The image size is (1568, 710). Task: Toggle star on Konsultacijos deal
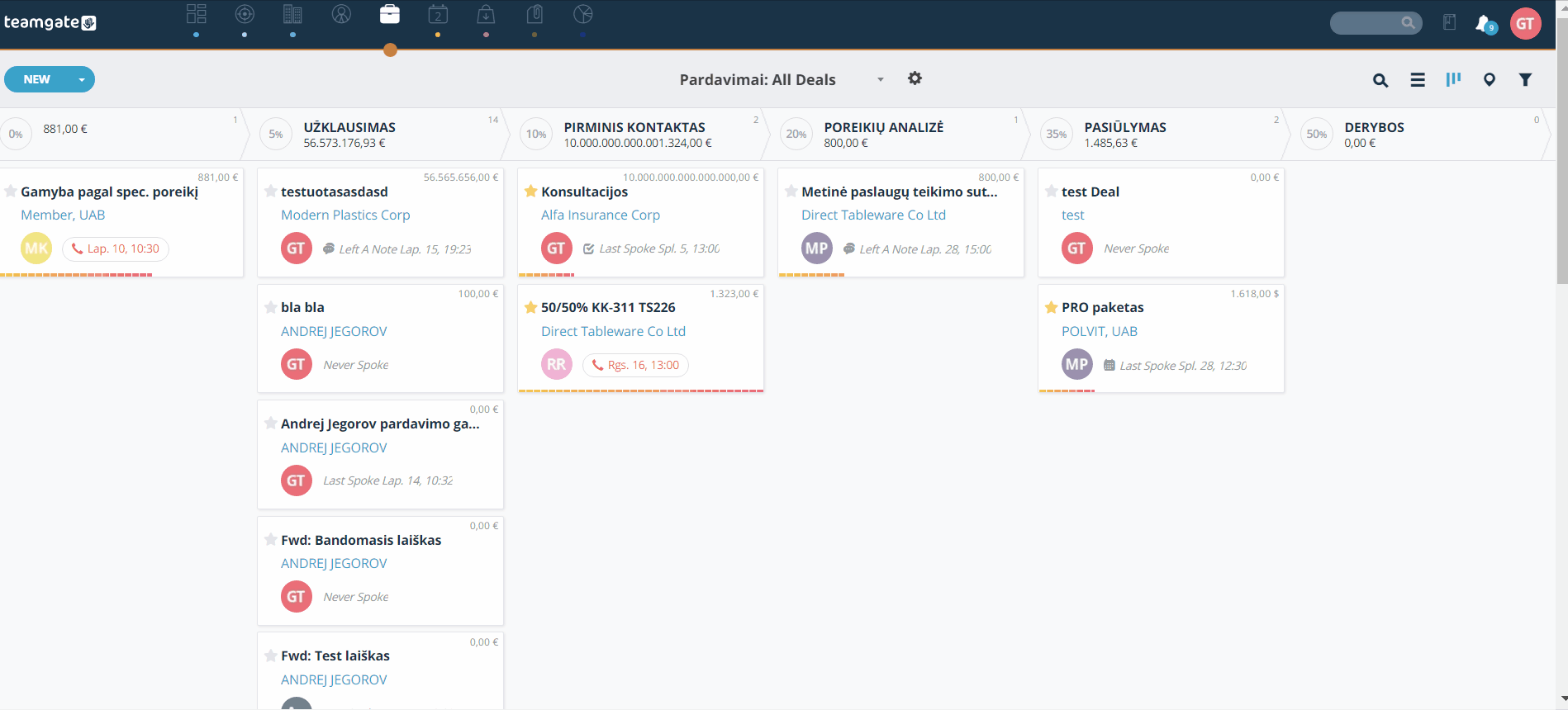coord(531,192)
